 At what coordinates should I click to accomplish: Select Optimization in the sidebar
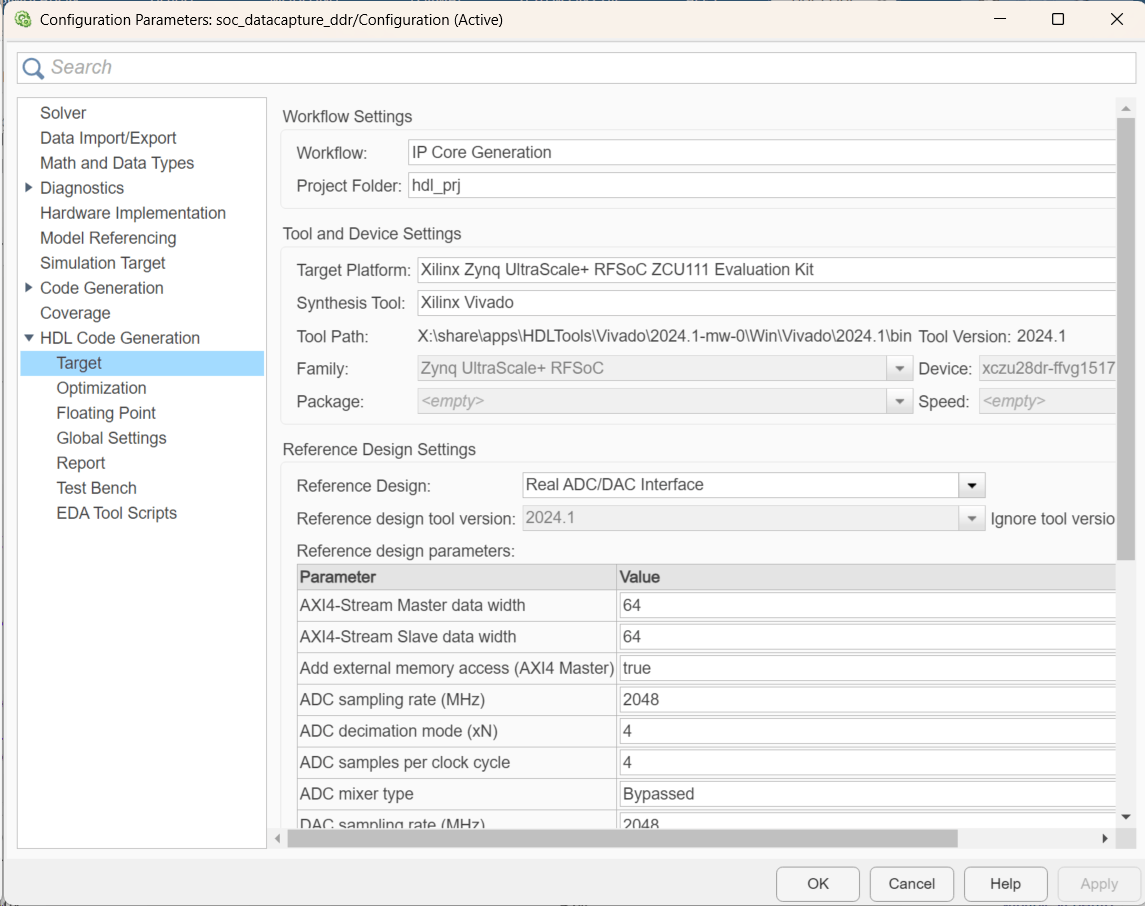point(101,388)
